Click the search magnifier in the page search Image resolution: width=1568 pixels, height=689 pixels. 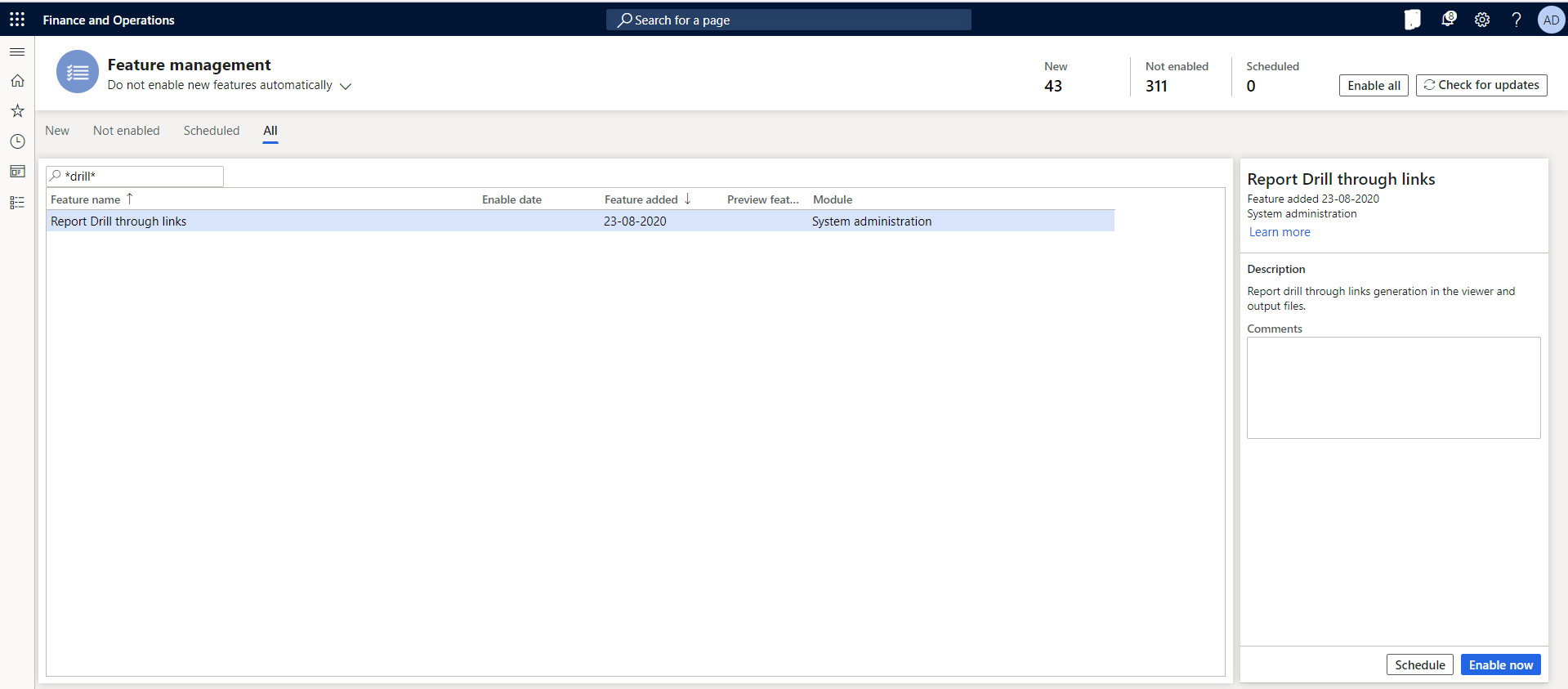pos(624,20)
